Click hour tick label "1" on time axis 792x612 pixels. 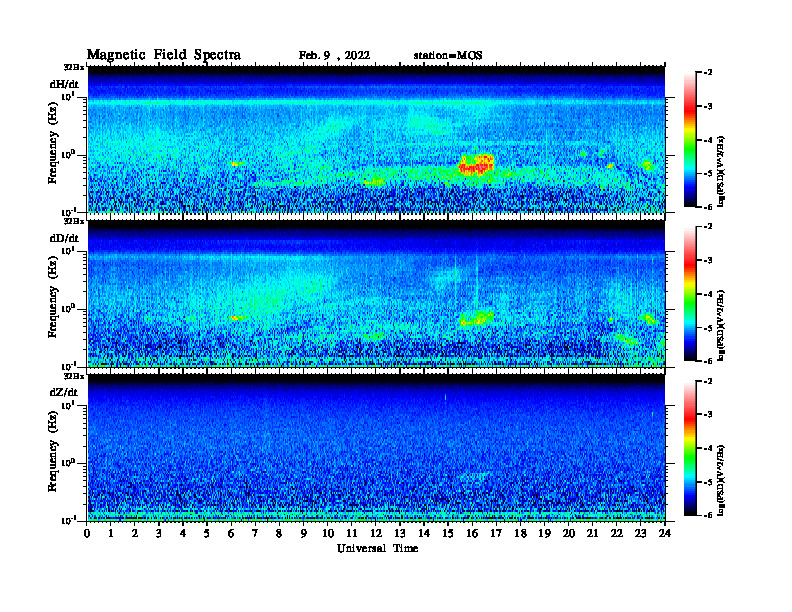pos(111,534)
